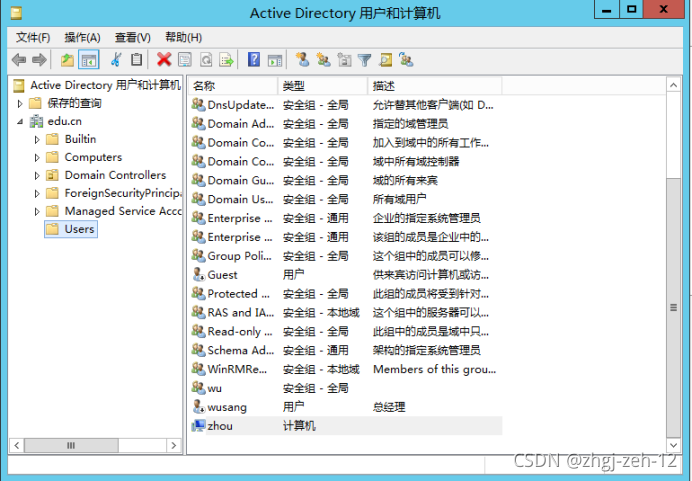Image resolution: width=692 pixels, height=481 pixels.
Task: Open Properties toolbar icon
Action: coord(185,60)
